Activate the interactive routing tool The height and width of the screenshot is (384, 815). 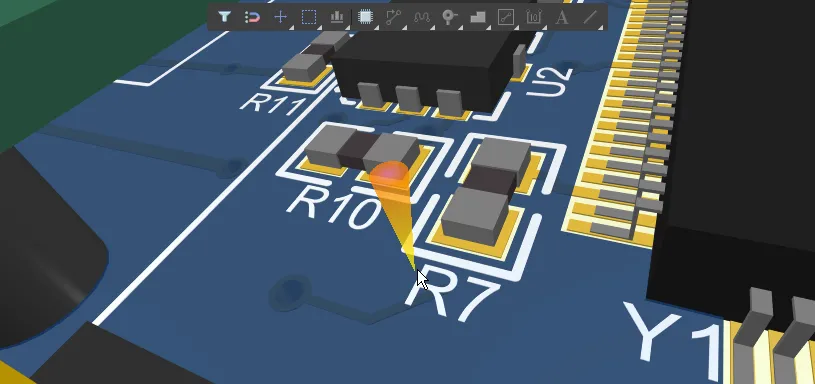[393, 17]
